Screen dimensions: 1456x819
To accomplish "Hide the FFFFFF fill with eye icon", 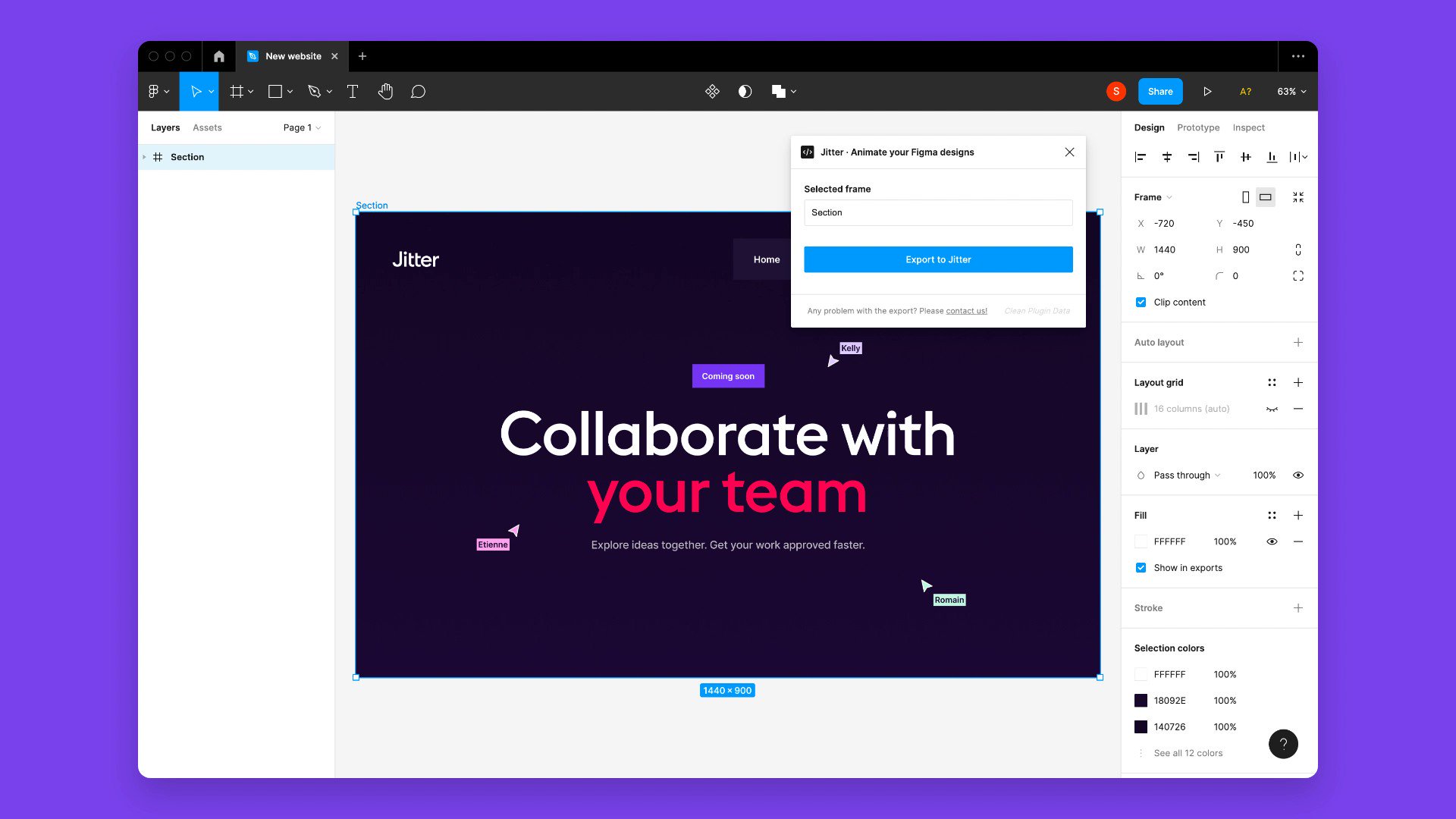I will [1272, 541].
